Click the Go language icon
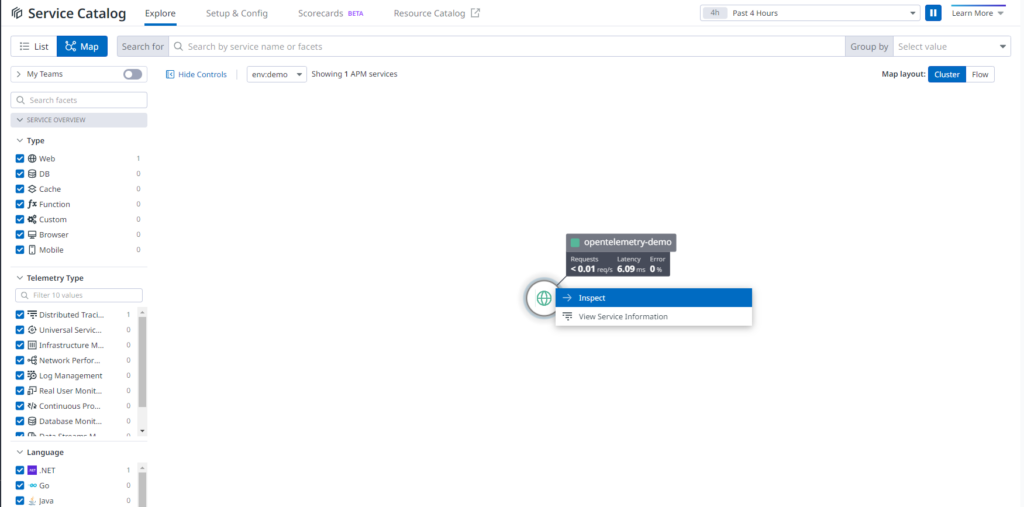Image resolution: width=1024 pixels, height=507 pixels. pos(33,485)
